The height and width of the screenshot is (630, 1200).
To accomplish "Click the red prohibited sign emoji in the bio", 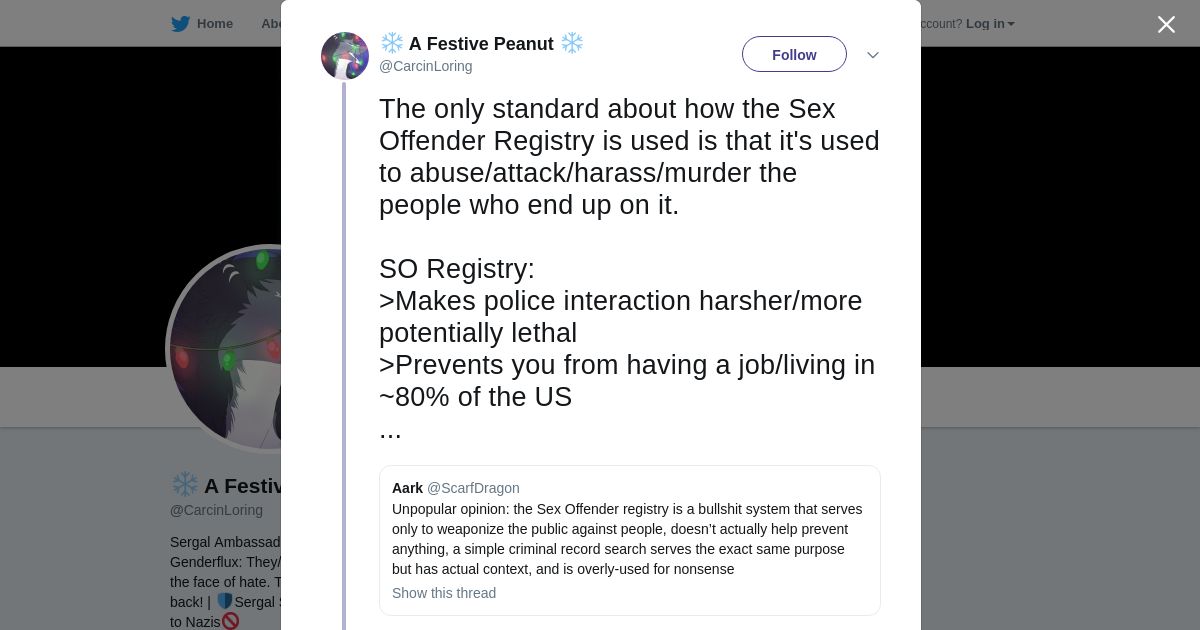I will pos(230,621).
